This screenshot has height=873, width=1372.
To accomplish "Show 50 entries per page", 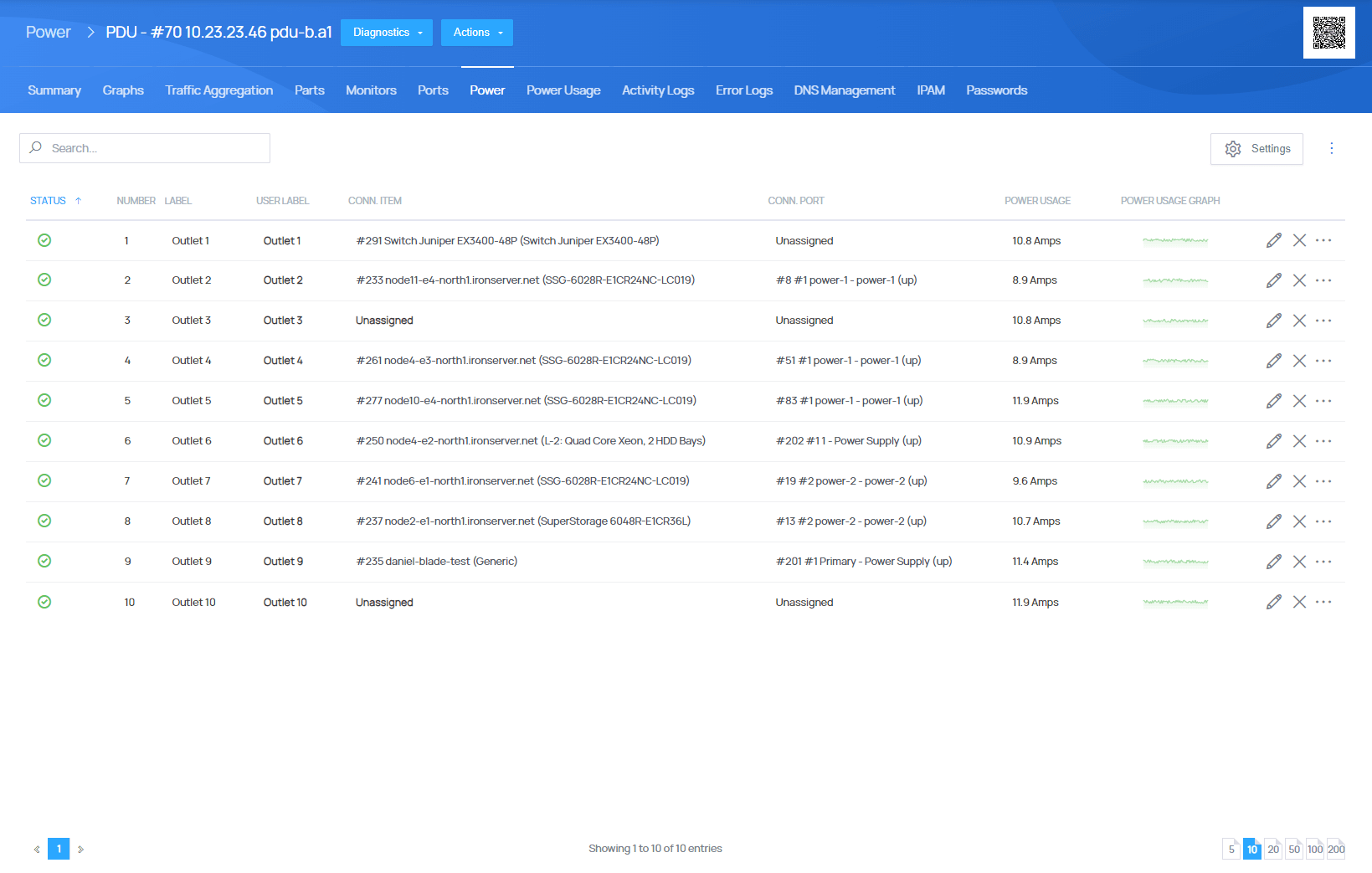I will [1294, 849].
